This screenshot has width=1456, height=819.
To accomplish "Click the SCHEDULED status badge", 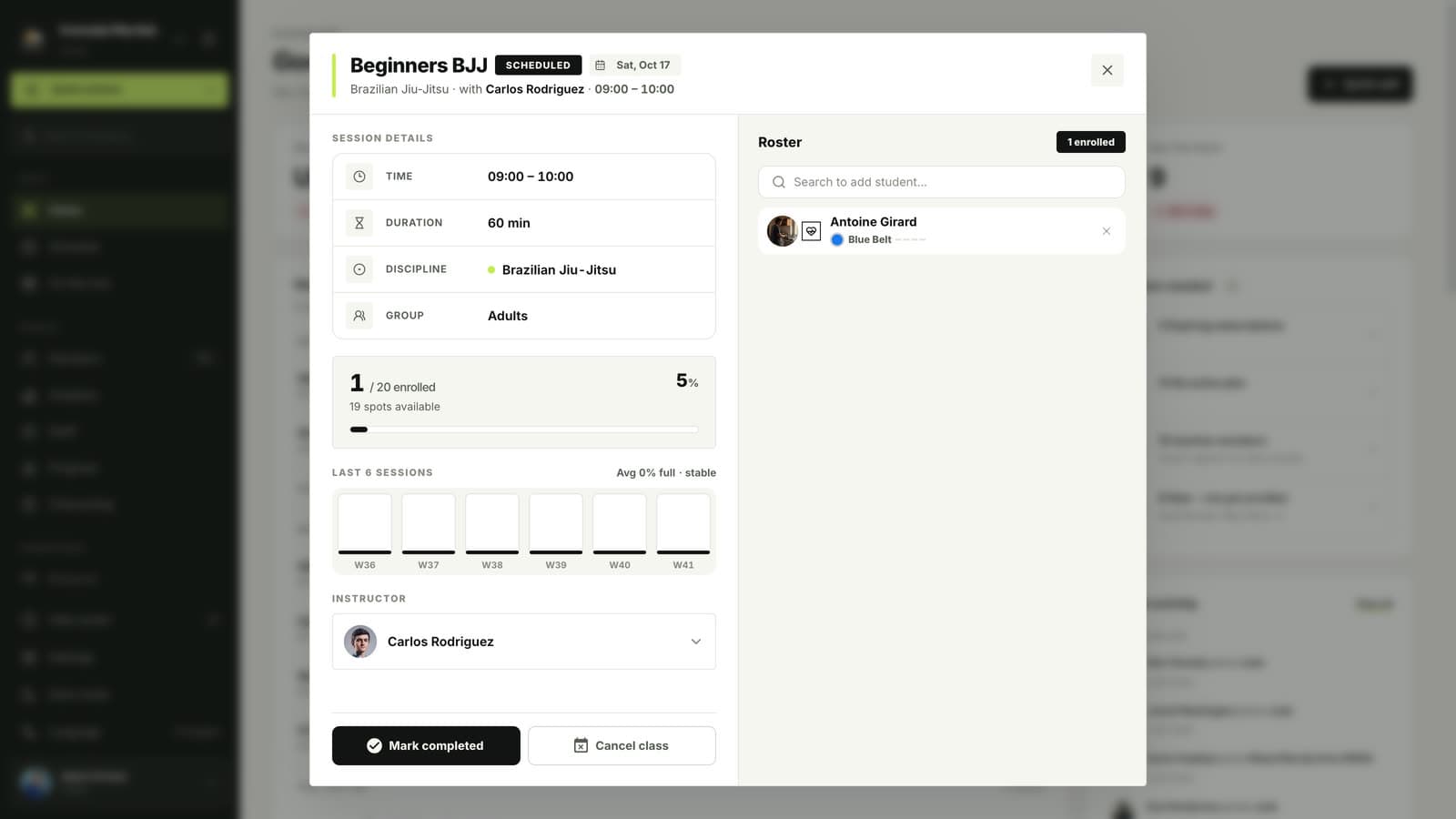I will (x=538, y=65).
